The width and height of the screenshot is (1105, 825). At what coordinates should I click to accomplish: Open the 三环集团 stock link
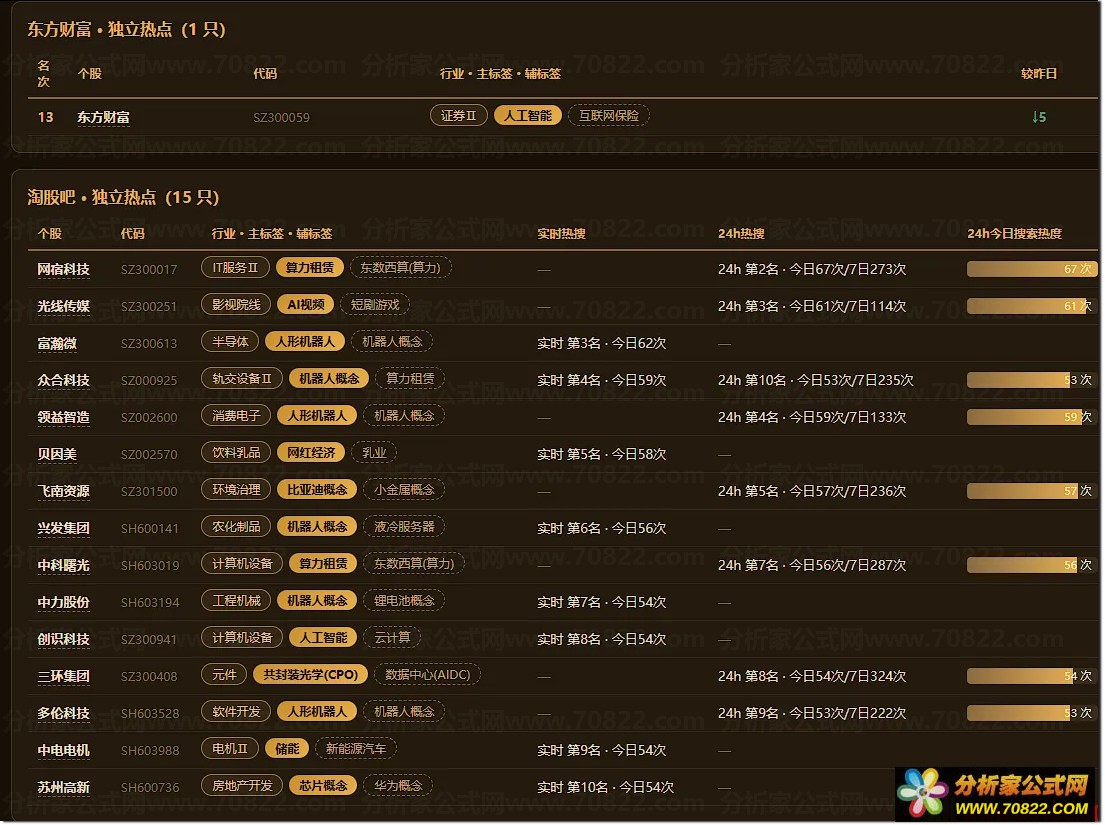pos(63,676)
